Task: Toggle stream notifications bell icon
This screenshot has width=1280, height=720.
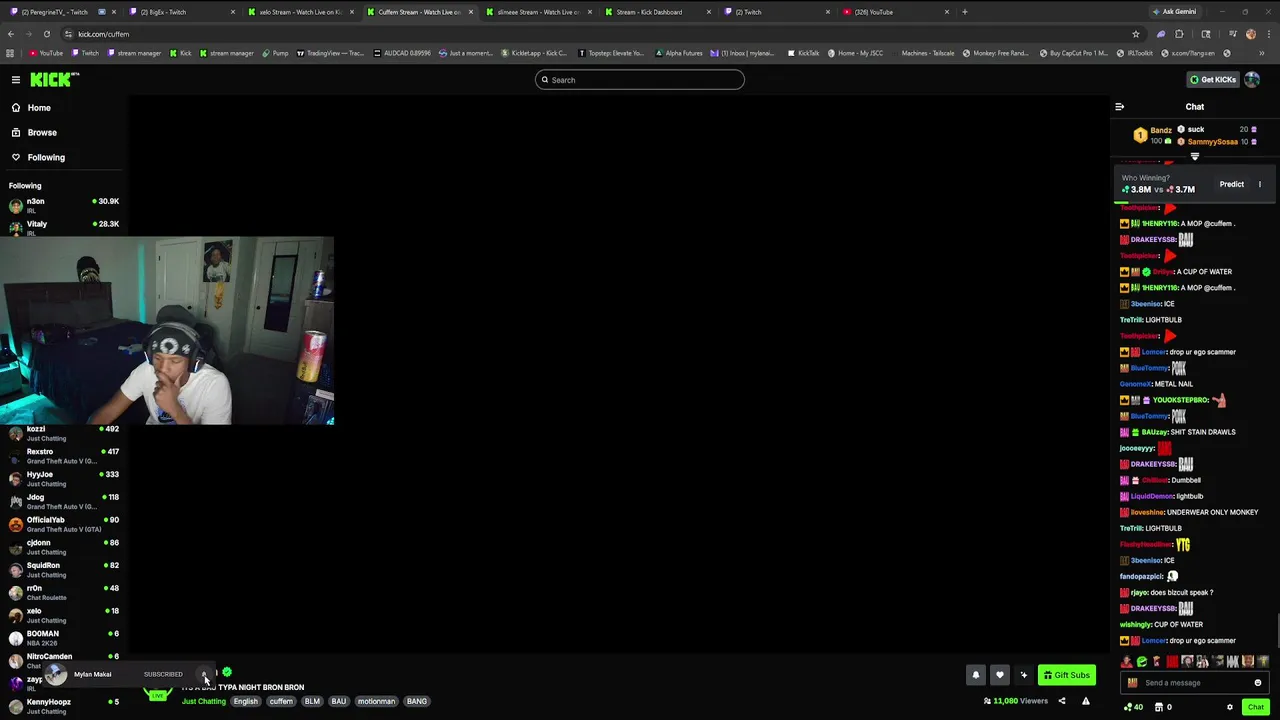Action: tap(976, 675)
